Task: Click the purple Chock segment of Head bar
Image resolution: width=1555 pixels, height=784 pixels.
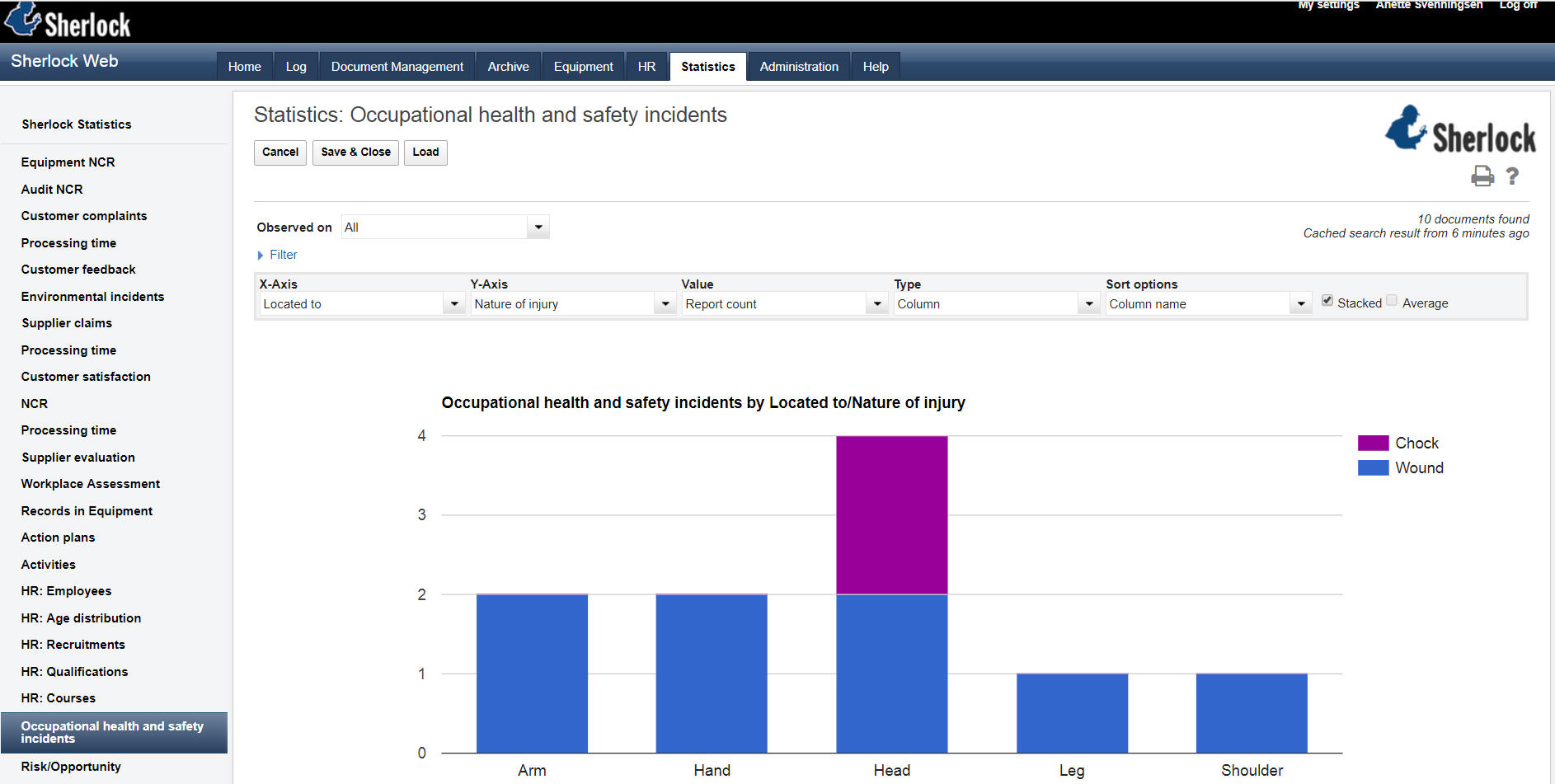Action: [x=892, y=515]
